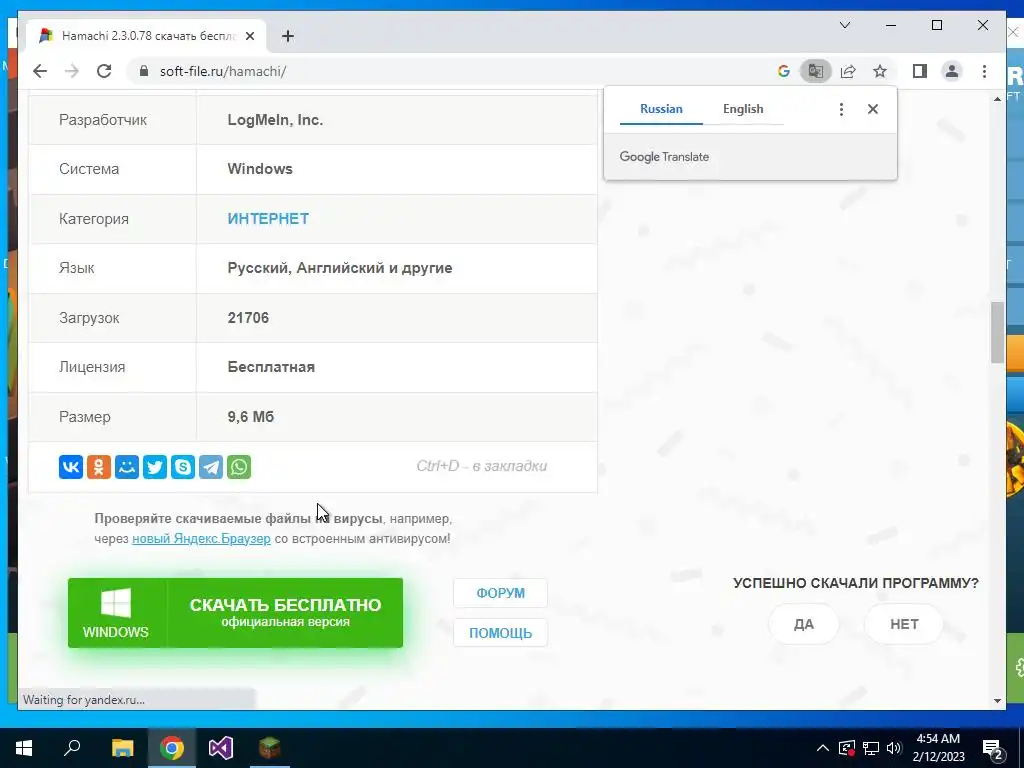The image size is (1024, 768).
Task: Open Chrome's three-dot main menu
Action: click(x=984, y=71)
